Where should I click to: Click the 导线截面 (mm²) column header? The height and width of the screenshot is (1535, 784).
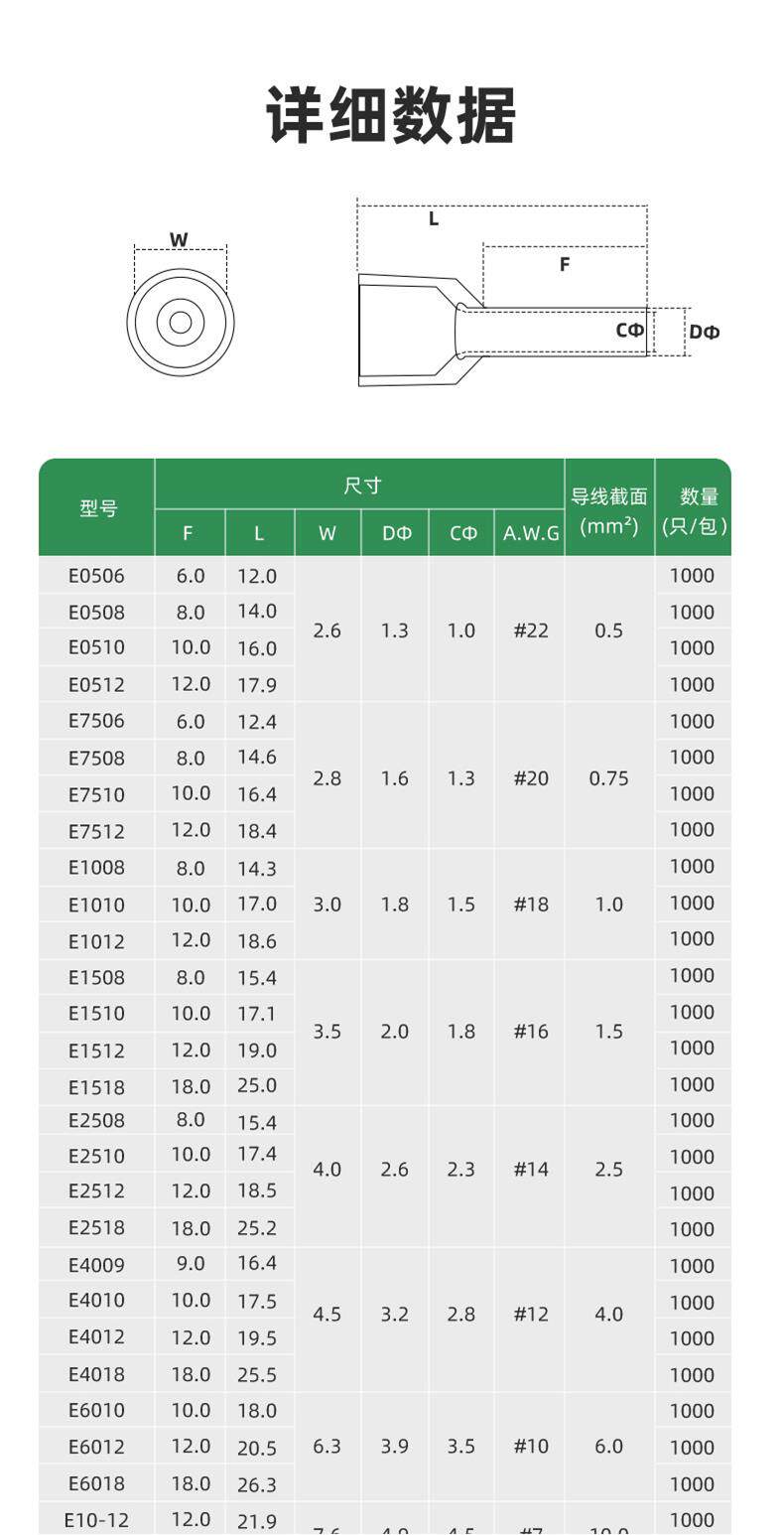tap(608, 509)
